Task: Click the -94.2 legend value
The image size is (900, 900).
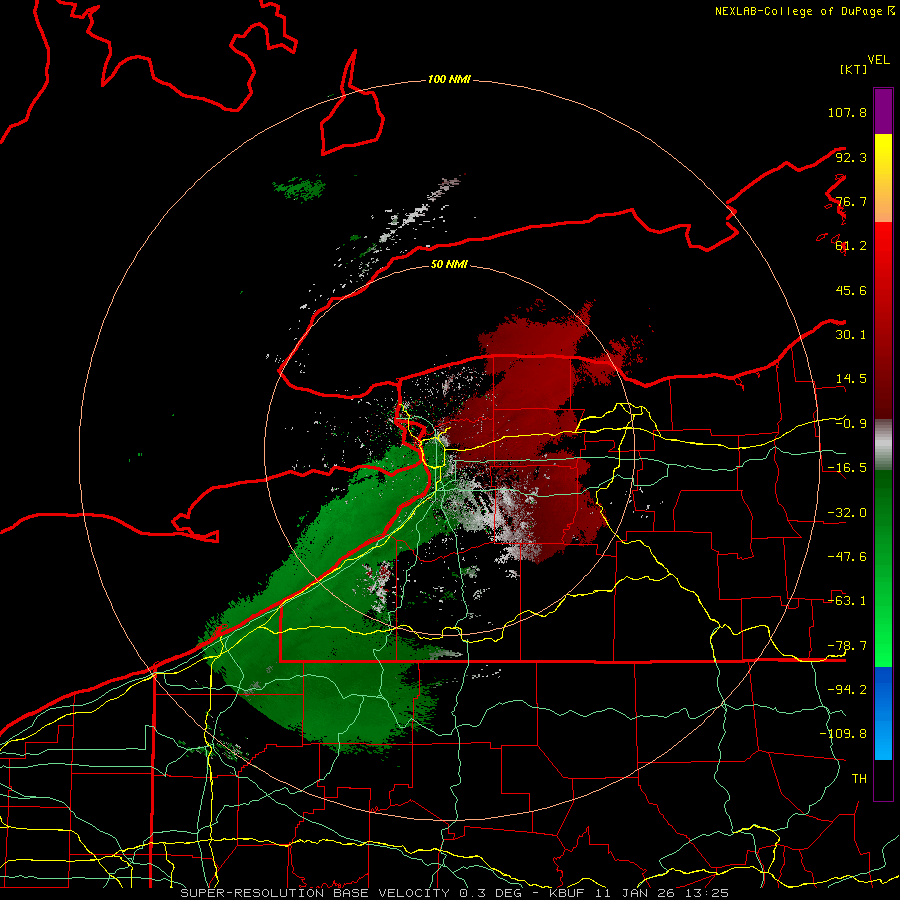Action: (847, 689)
